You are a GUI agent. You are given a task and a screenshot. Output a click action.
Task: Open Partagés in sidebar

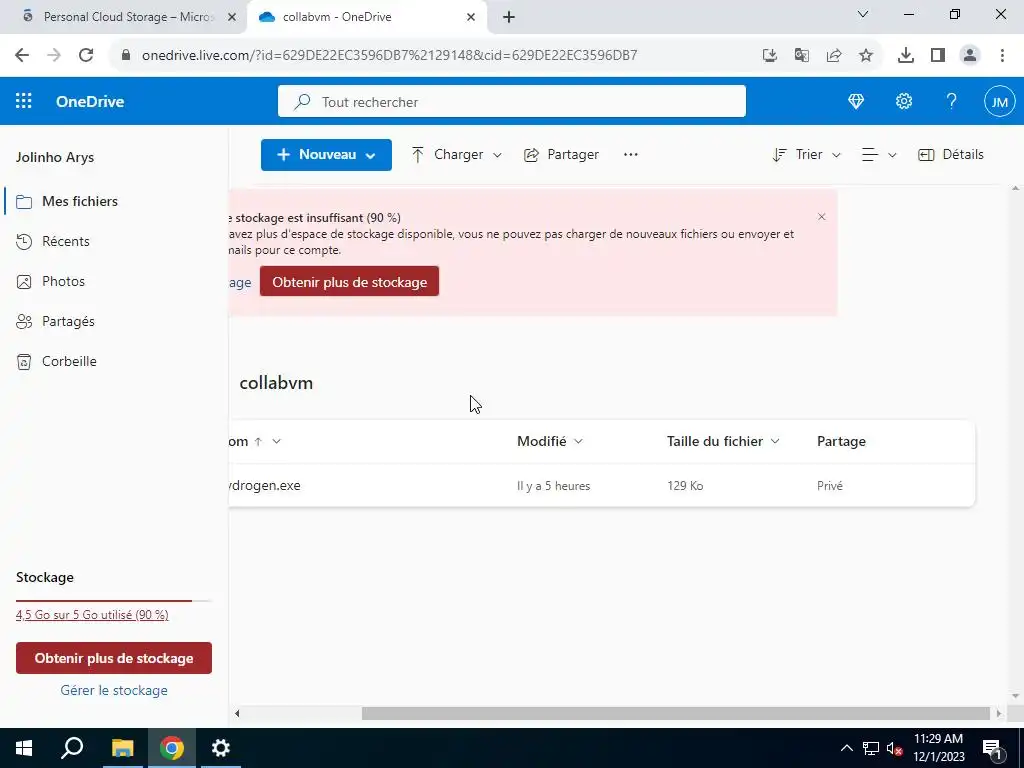68,321
